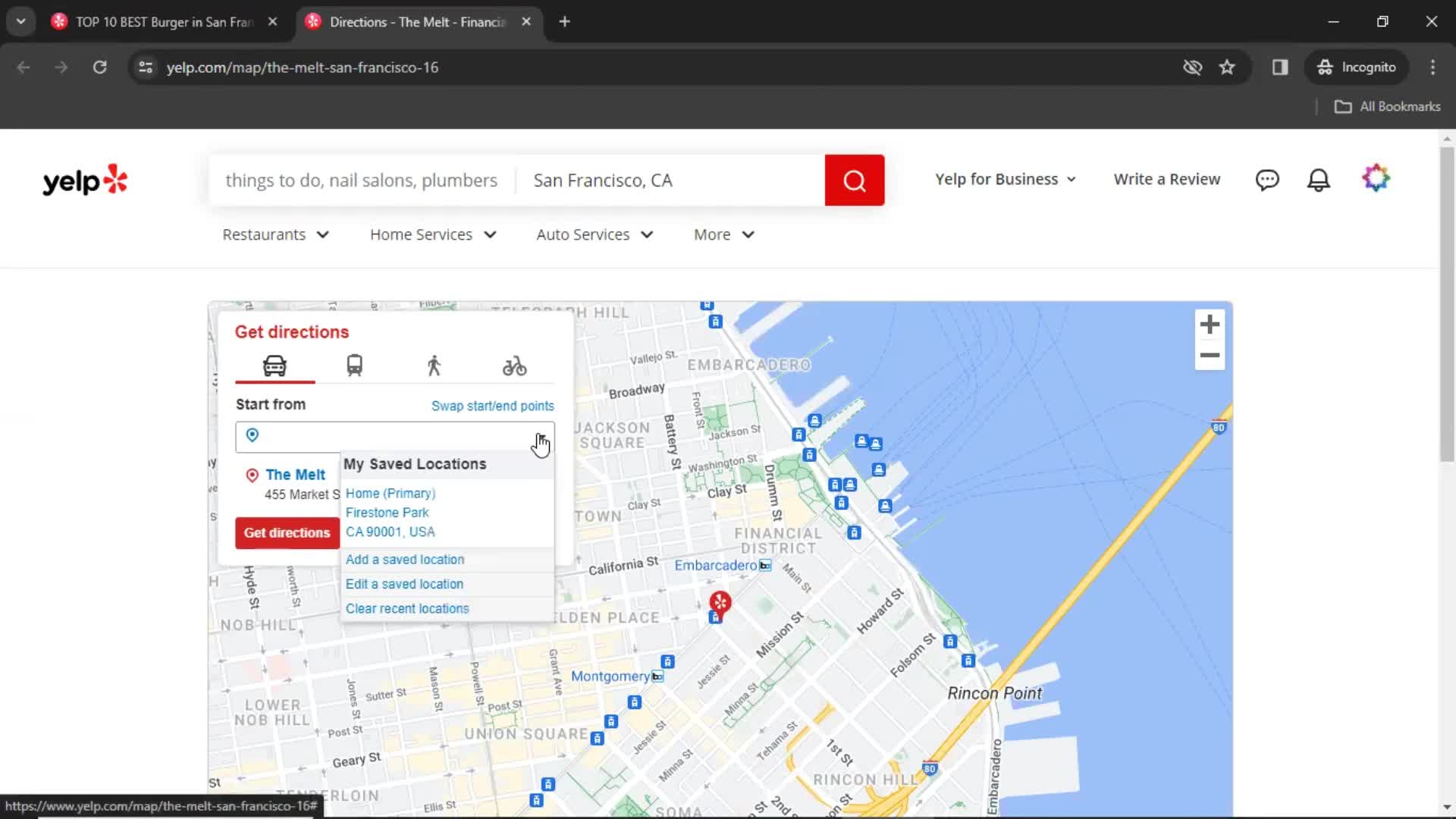Close the Directions - The Melt tab

[526, 21]
